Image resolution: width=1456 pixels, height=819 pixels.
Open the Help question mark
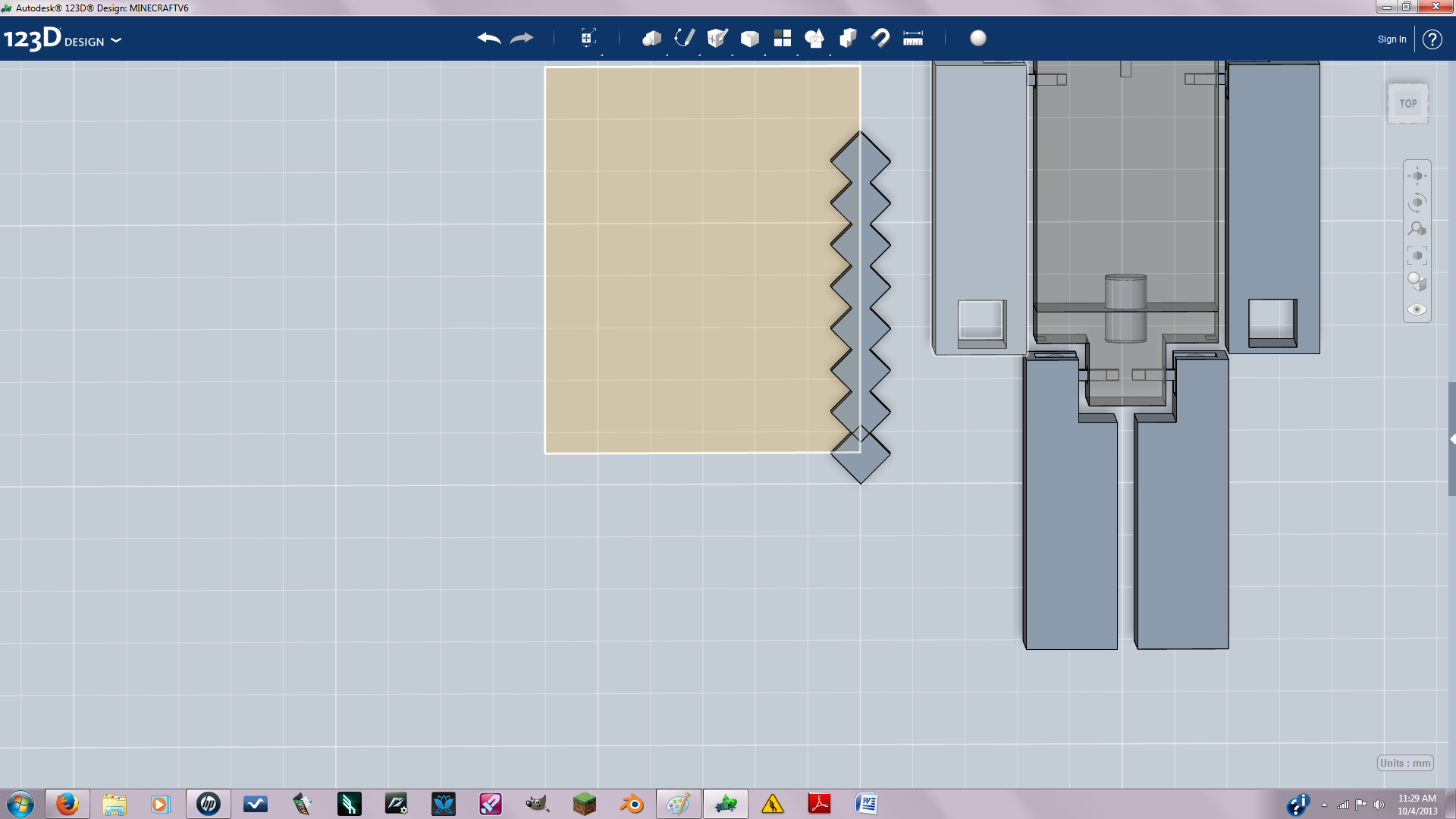[x=1432, y=39]
